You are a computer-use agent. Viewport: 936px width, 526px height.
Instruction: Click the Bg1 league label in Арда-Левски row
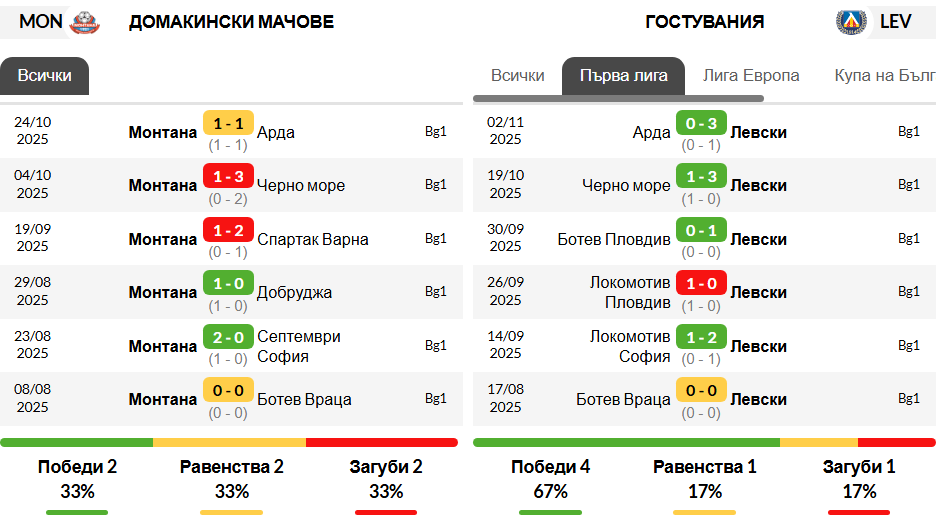tap(909, 131)
